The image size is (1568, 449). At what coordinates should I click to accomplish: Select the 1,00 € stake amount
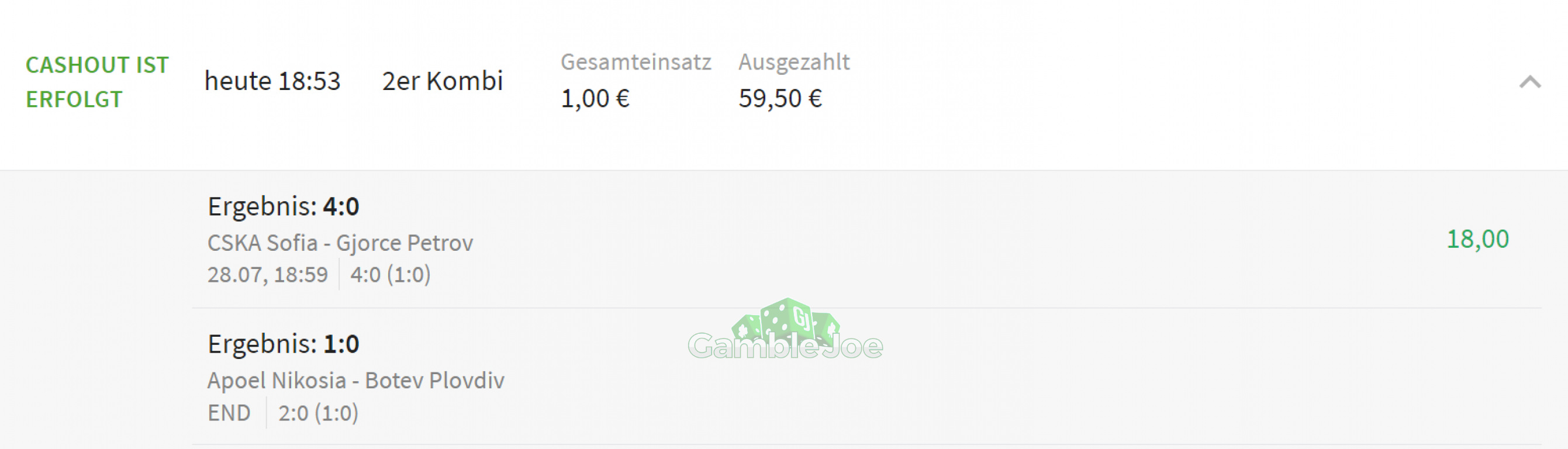click(x=595, y=99)
